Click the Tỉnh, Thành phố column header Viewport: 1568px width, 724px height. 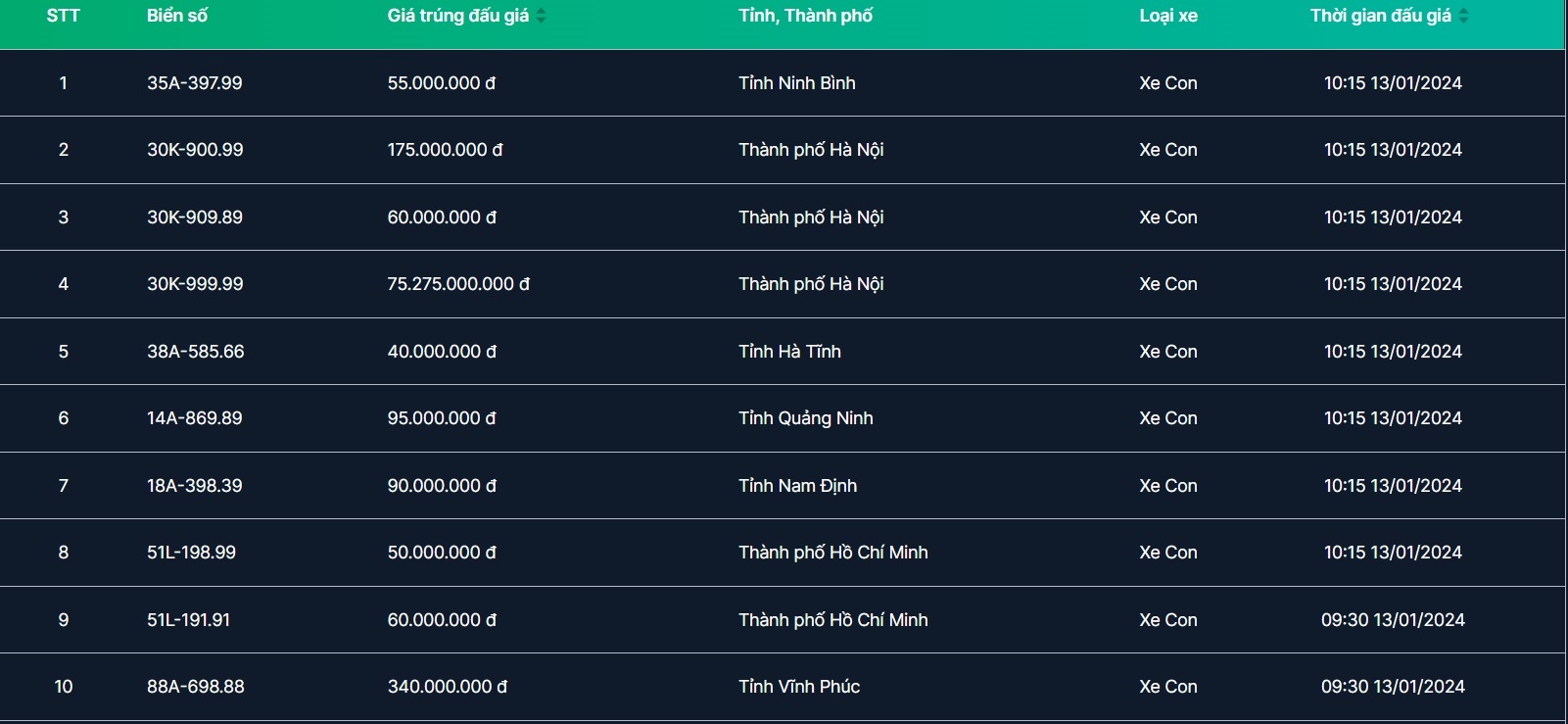(x=805, y=16)
